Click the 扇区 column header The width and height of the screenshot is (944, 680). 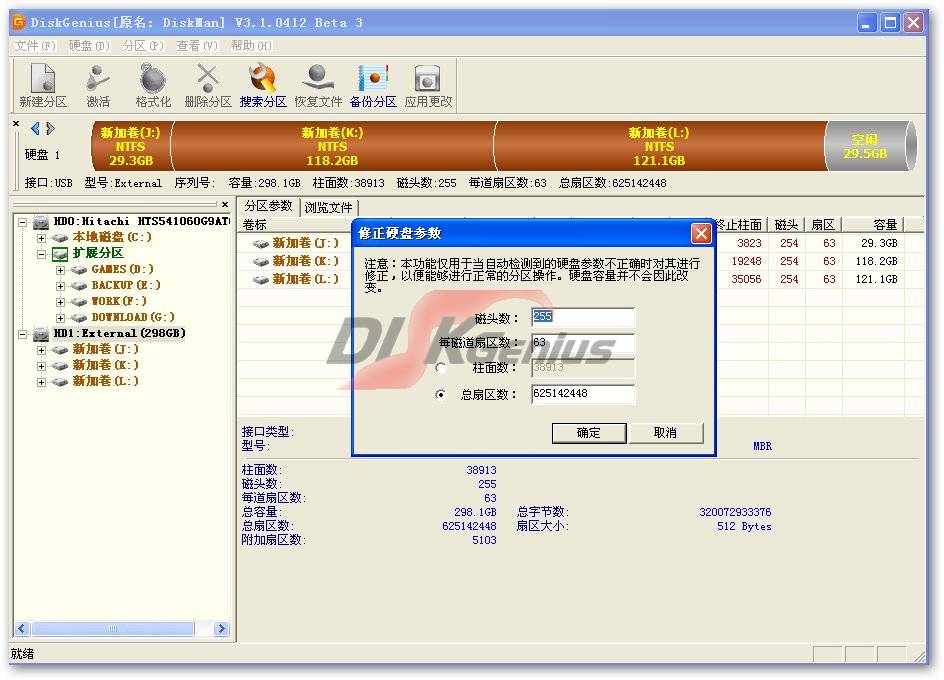click(823, 225)
